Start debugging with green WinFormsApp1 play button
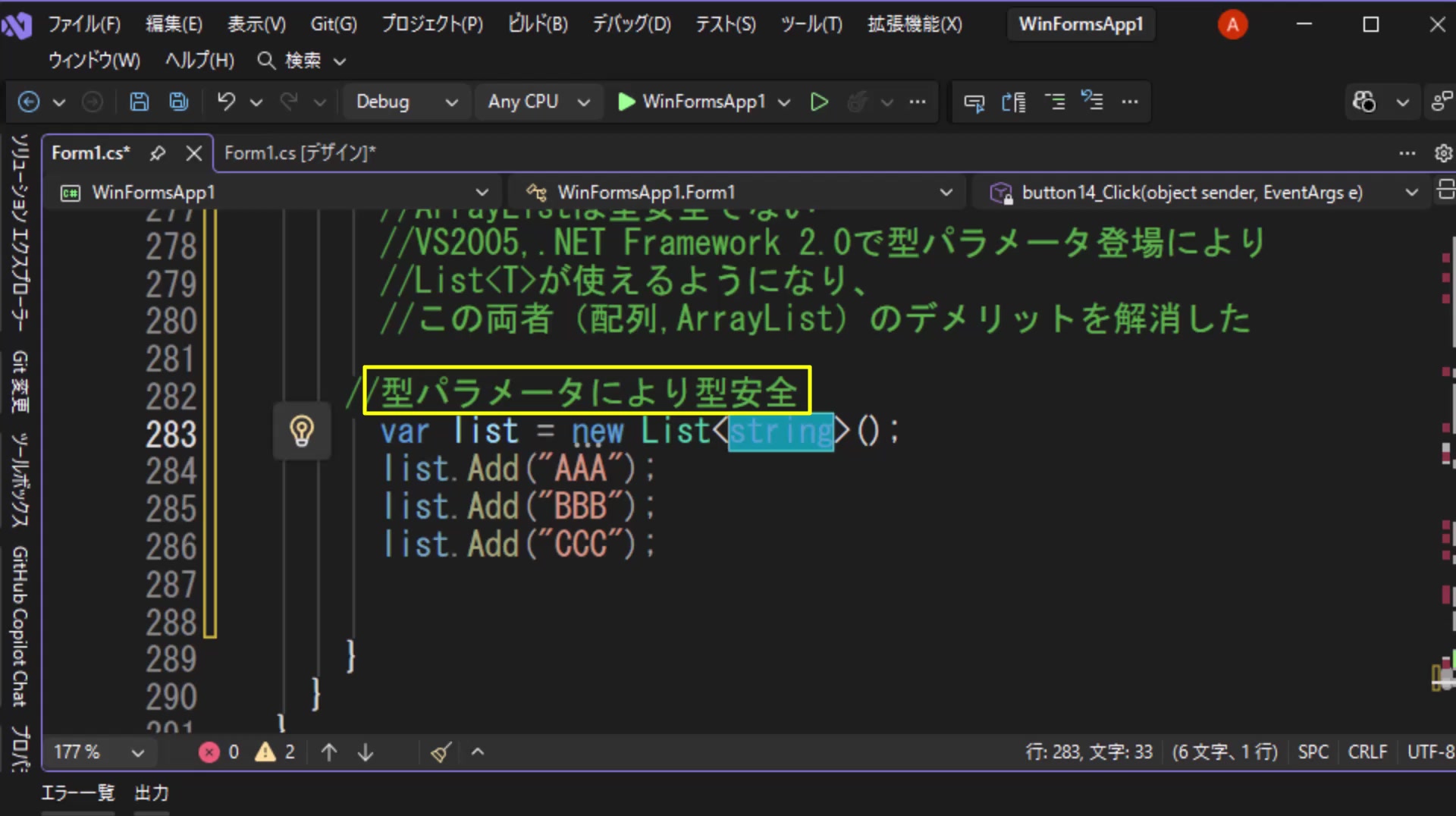Screen dimensions: 1456x816 (691, 102)
